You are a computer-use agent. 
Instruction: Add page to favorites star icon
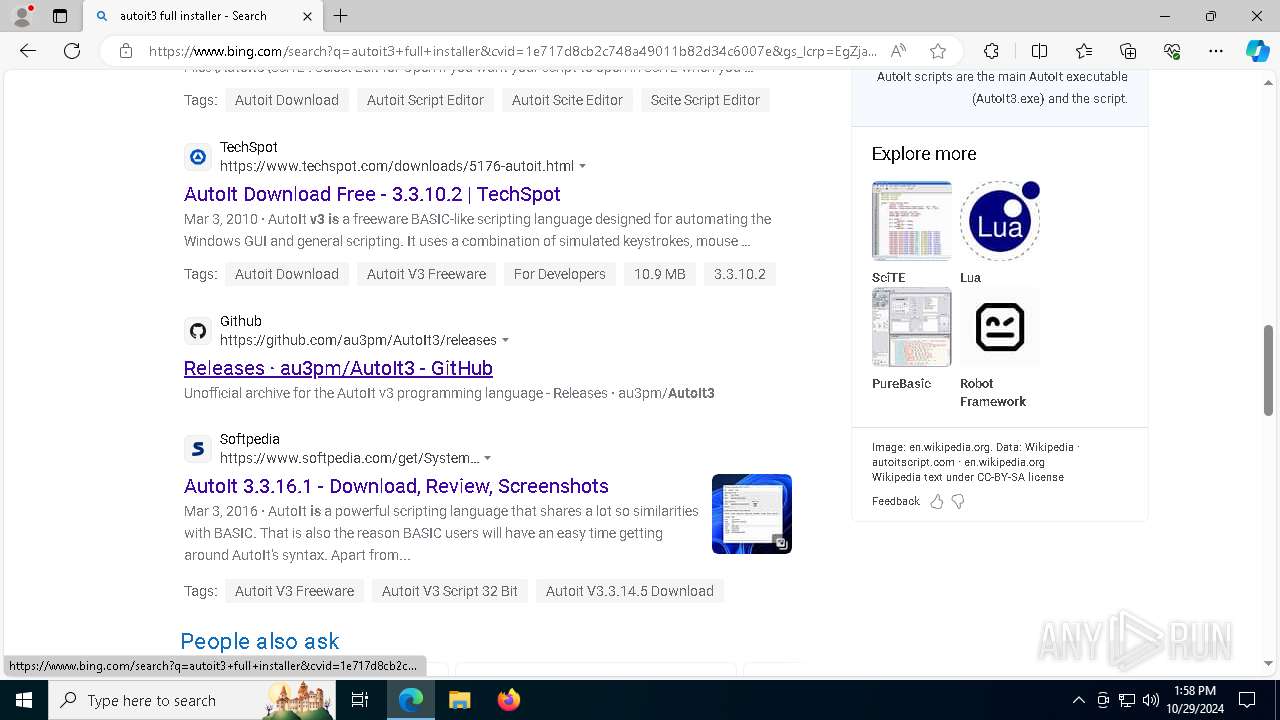[938, 51]
